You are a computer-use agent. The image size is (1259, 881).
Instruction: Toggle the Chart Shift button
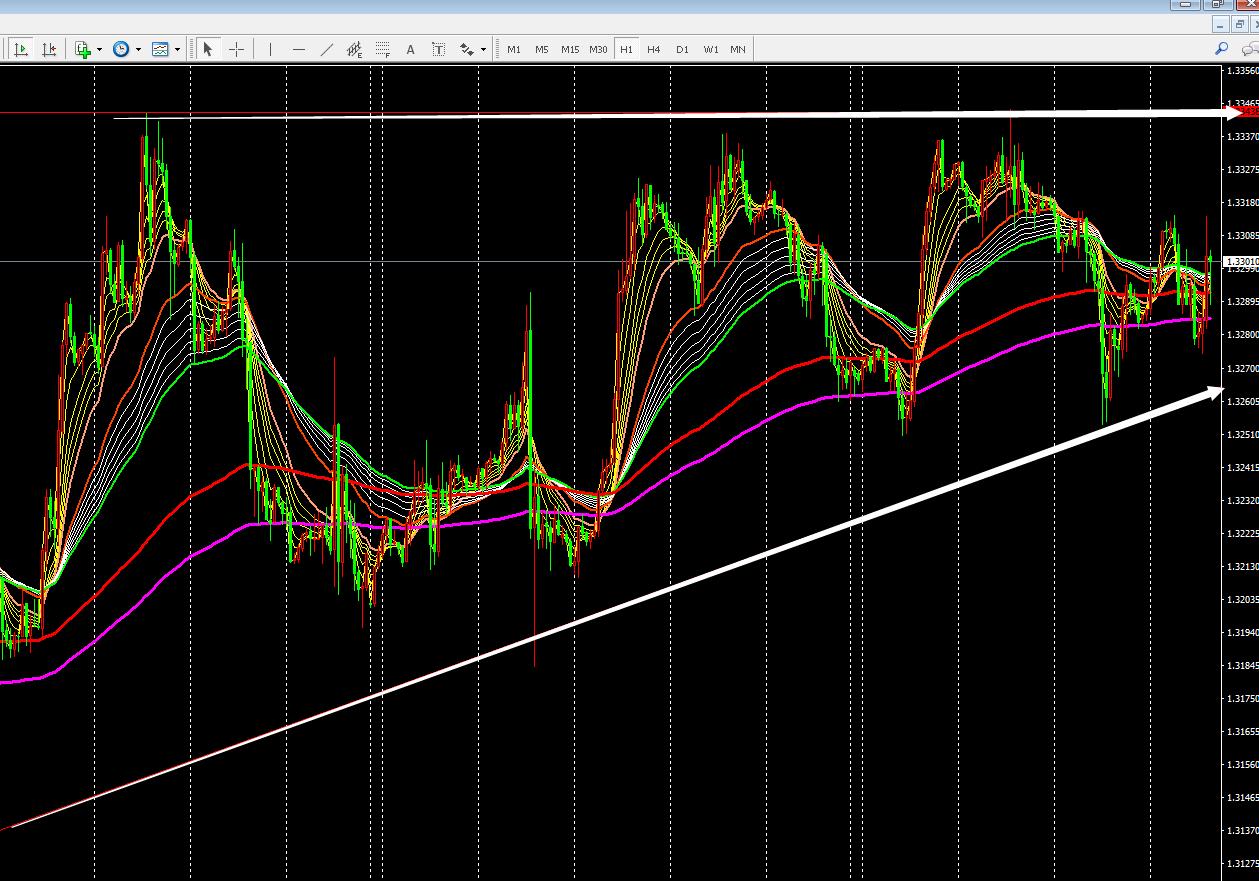point(49,49)
